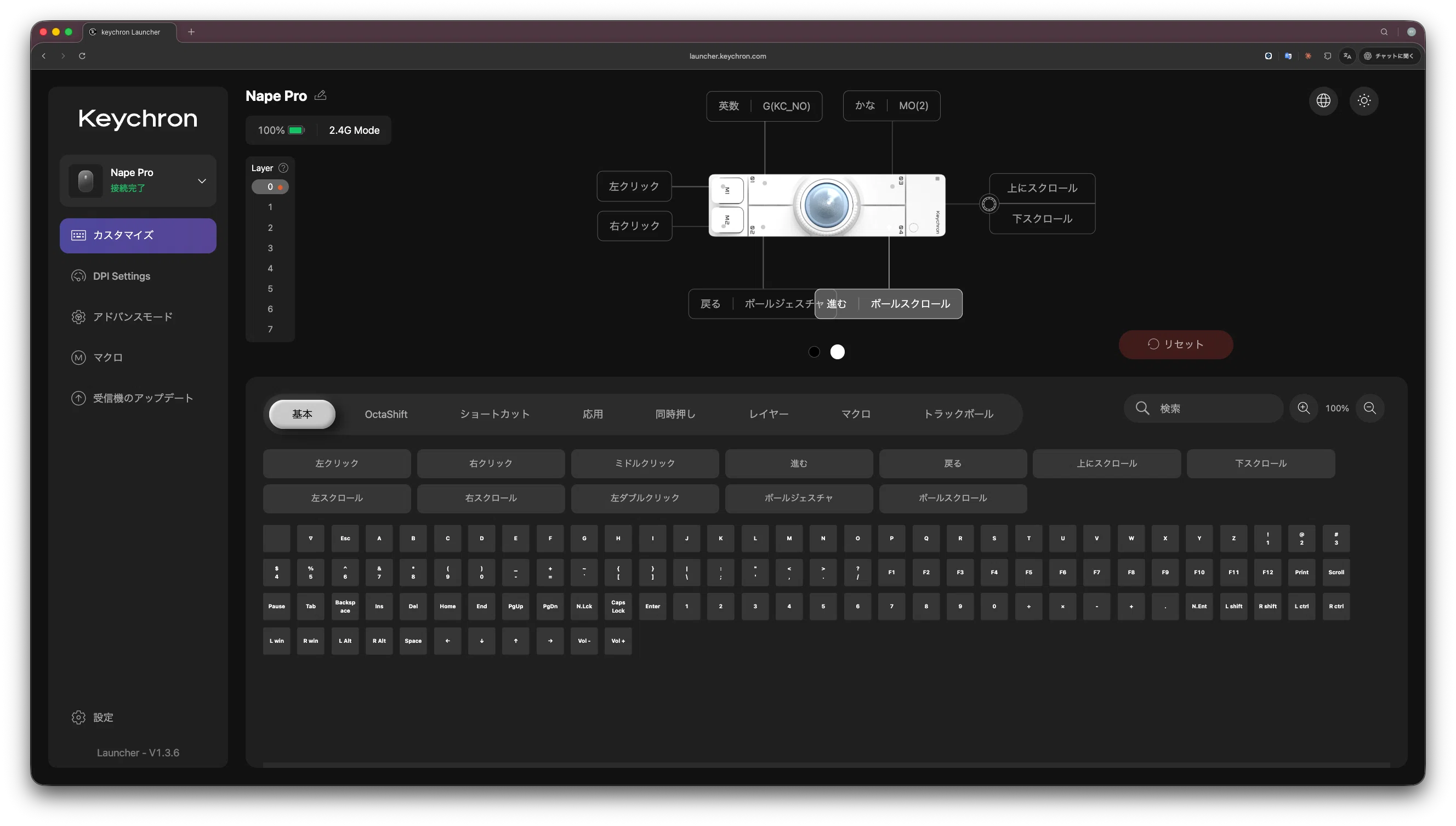
Task: Select the second page dot under device
Action: pos(838,352)
